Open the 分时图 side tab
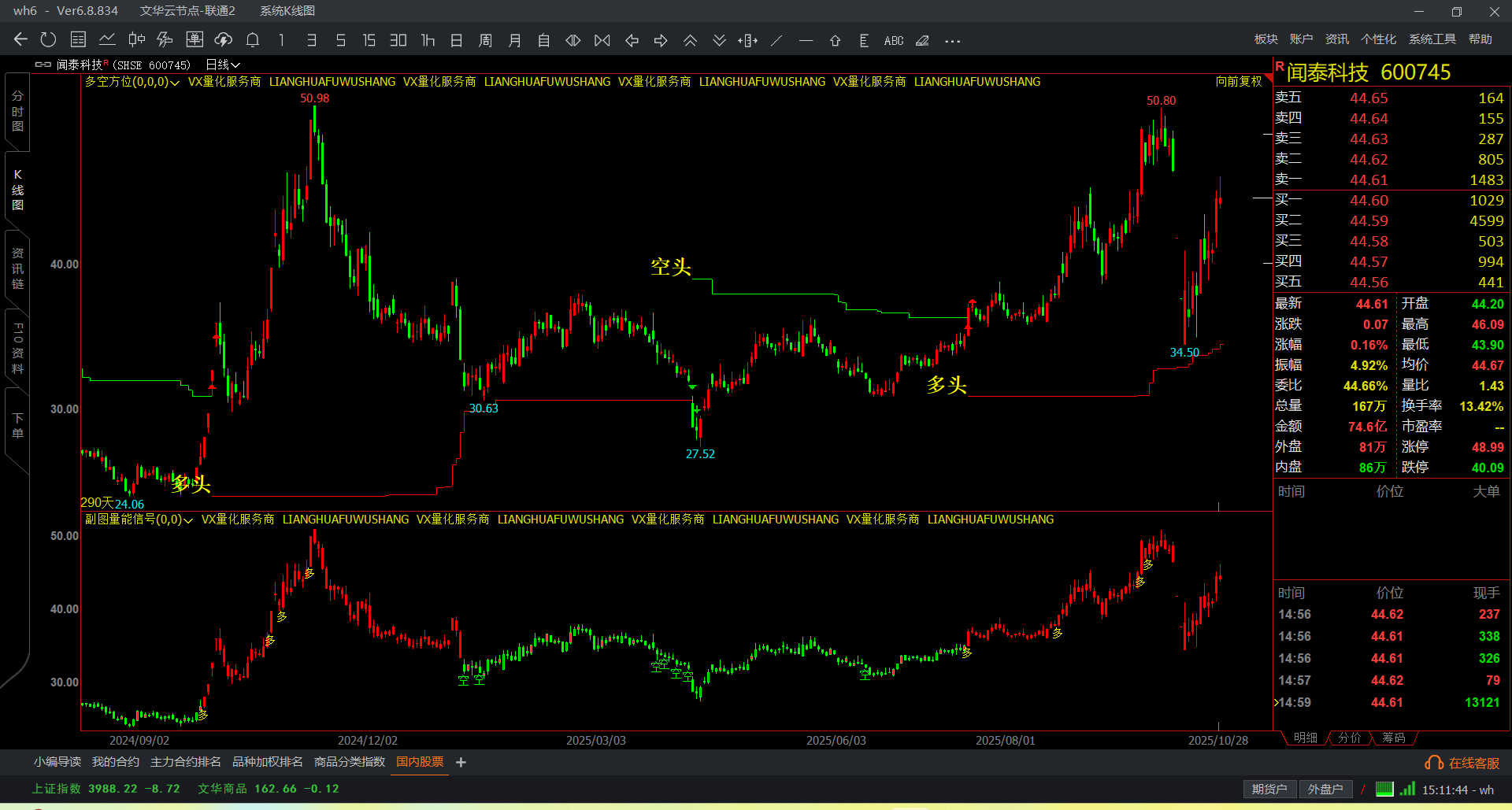The height and width of the screenshot is (810, 1512). [x=17, y=111]
